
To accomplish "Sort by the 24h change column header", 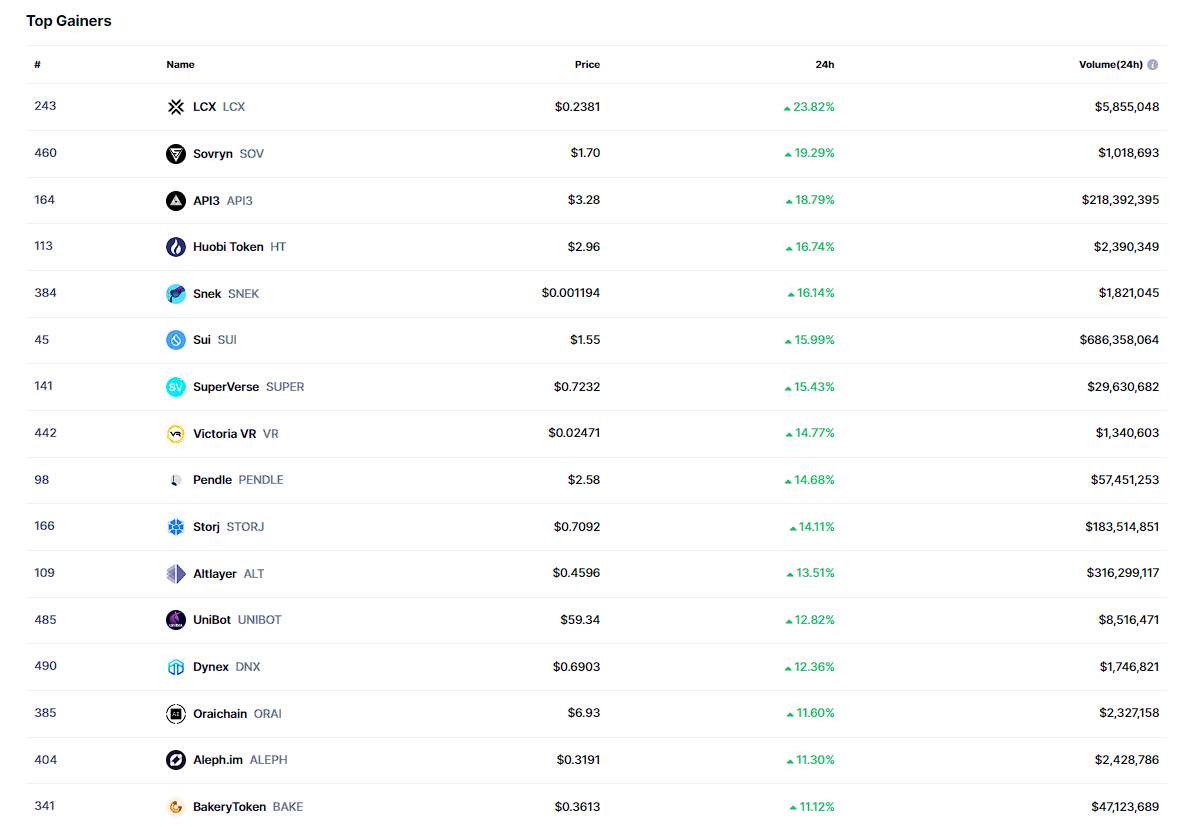I will [x=824, y=65].
